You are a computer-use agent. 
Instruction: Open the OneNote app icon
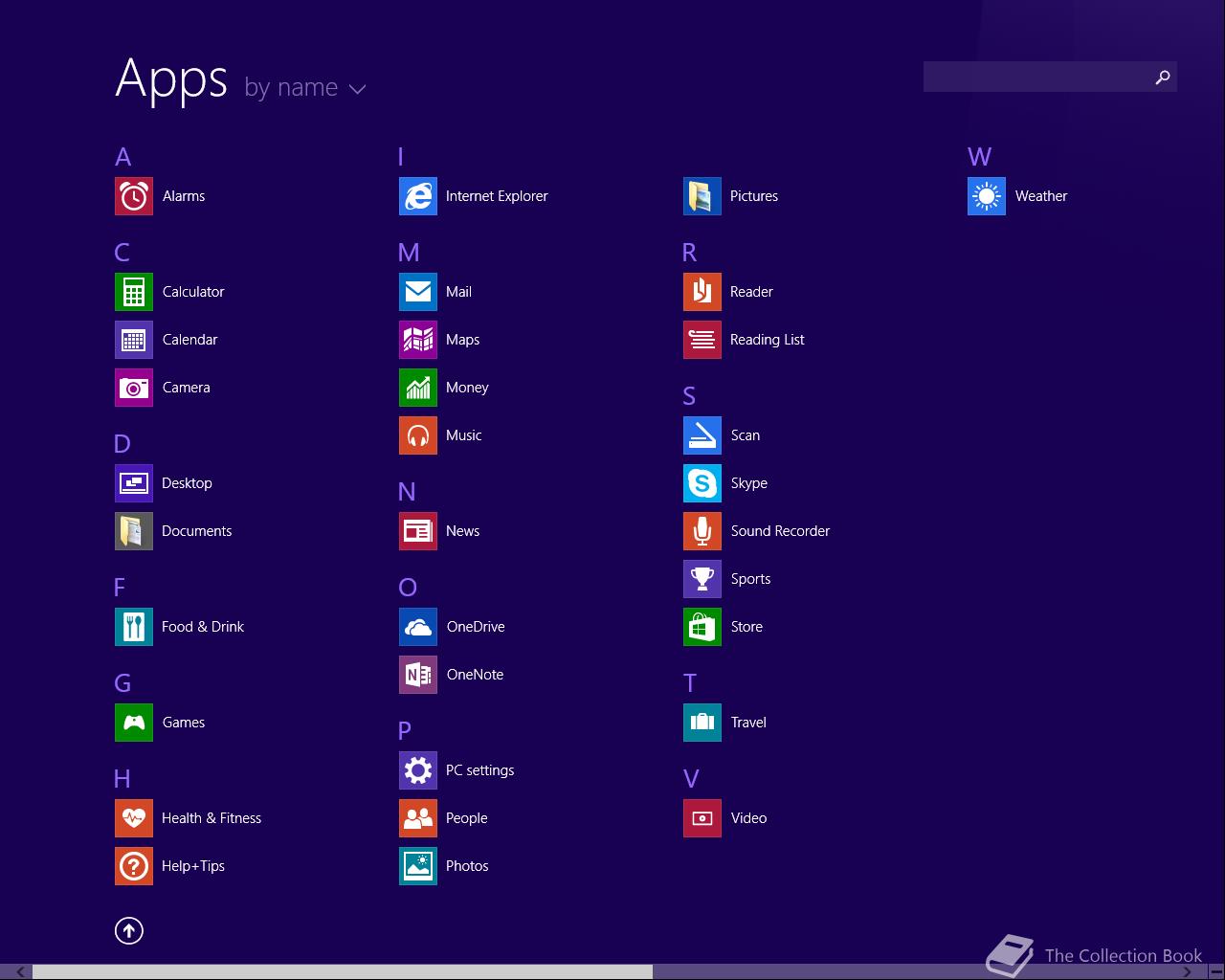tap(418, 675)
